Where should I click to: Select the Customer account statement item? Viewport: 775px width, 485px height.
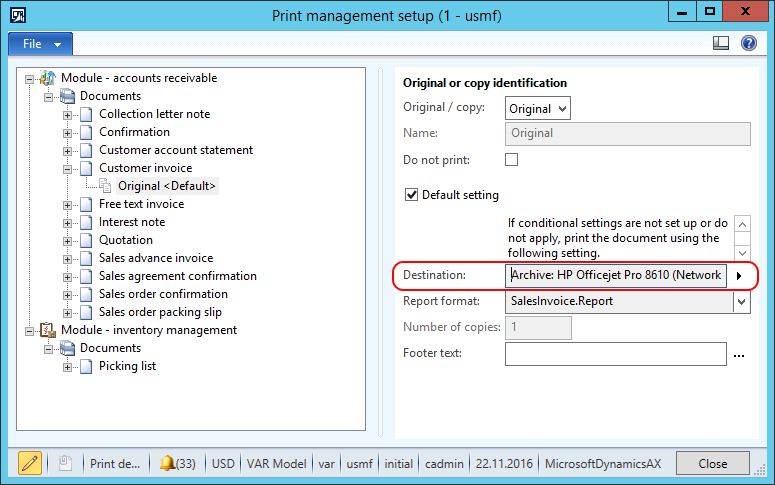tap(176, 150)
